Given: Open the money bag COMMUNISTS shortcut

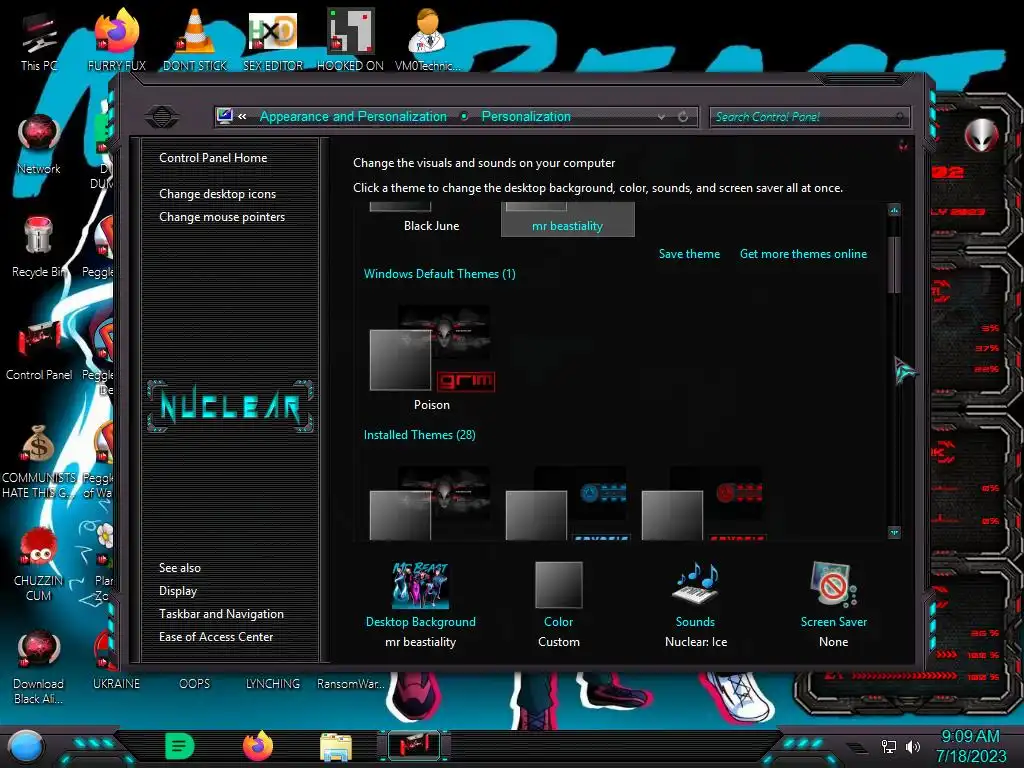Looking at the screenshot, I should pos(39,461).
